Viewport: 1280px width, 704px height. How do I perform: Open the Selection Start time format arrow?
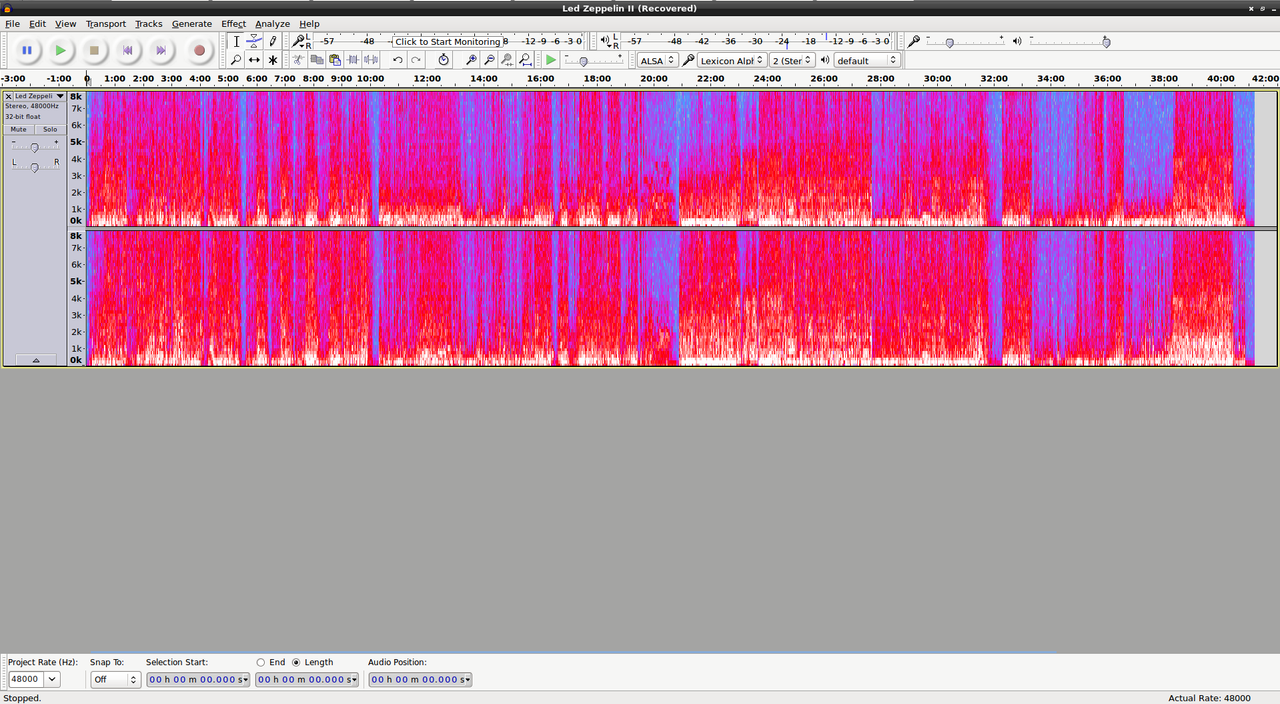pyautogui.click(x=244, y=679)
